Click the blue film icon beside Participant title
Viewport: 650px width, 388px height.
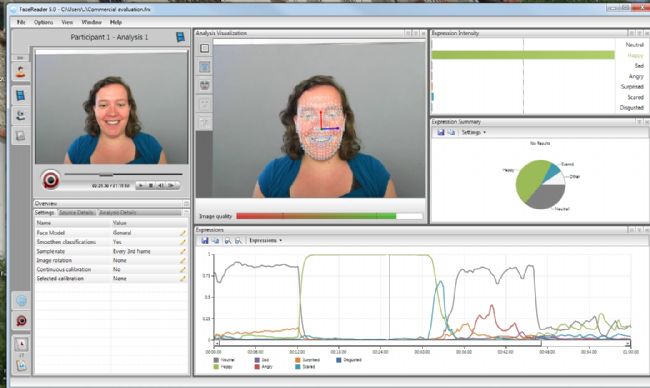(180, 37)
